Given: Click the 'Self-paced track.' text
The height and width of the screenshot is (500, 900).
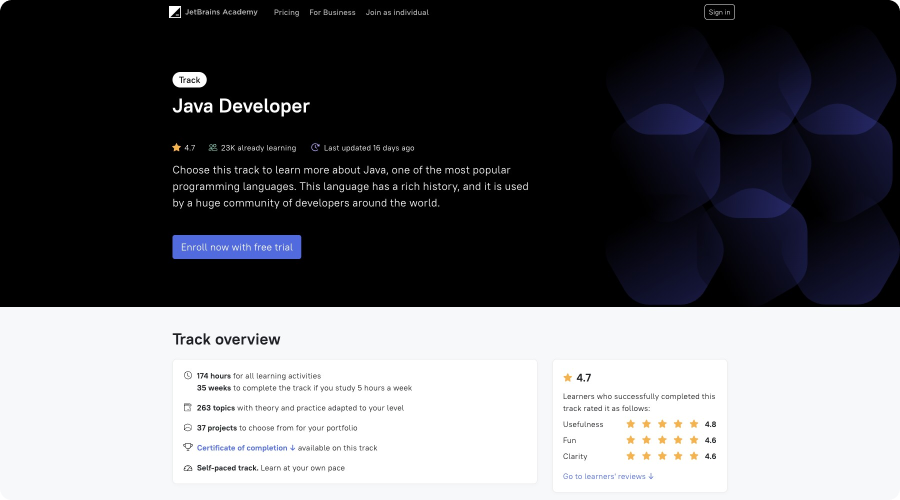Looking at the screenshot, I should click(227, 468).
